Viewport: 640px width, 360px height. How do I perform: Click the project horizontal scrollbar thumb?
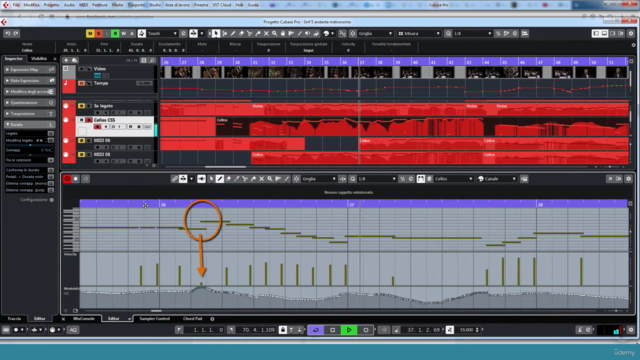(225, 167)
